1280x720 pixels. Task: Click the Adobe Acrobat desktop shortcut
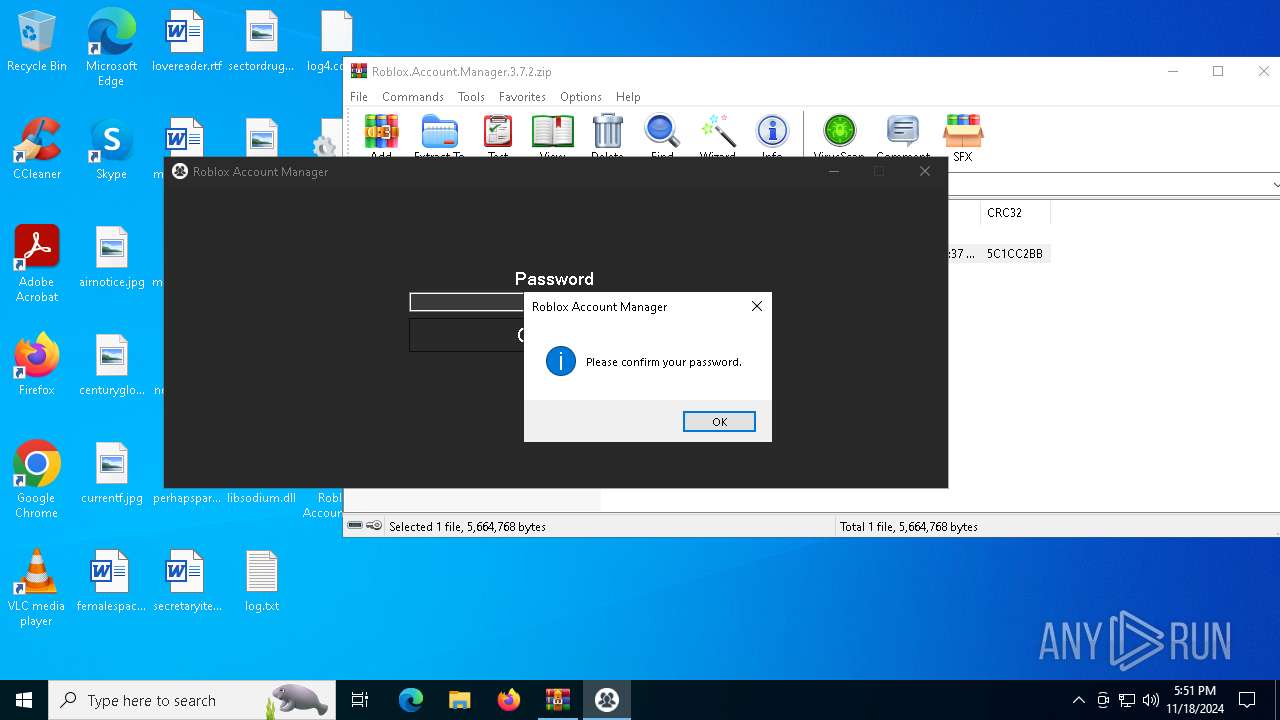(x=37, y=264)
